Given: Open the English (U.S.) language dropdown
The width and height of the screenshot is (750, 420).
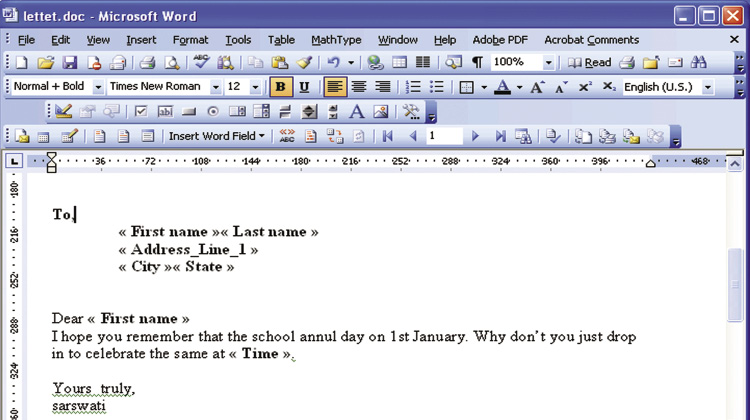Looking at the screenshot, I should click(x=708, y=87).
